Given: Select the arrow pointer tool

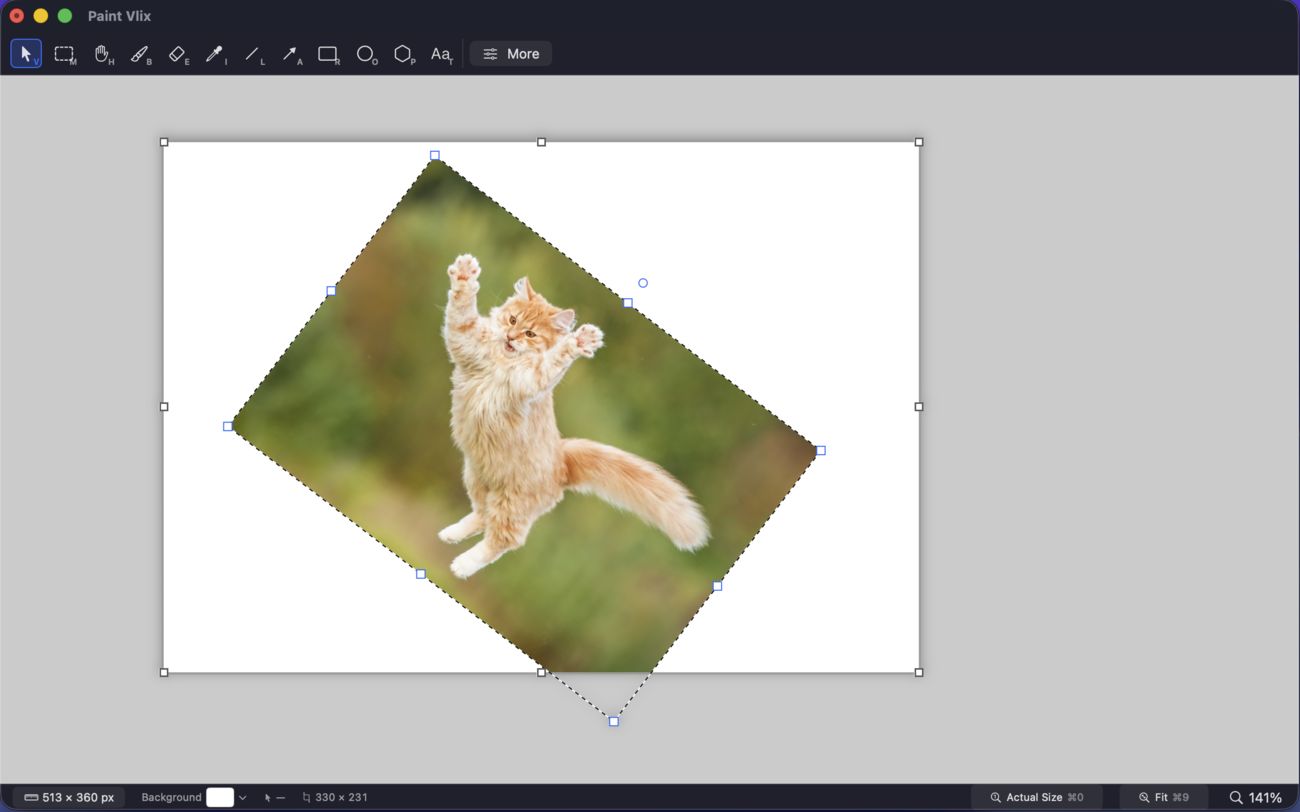Looking at the screenshot, I should (26, 54).
